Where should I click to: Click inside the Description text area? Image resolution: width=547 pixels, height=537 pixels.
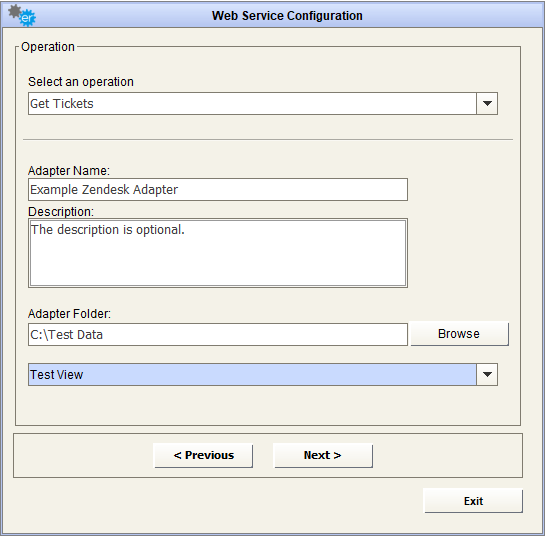tap(218, 254)
